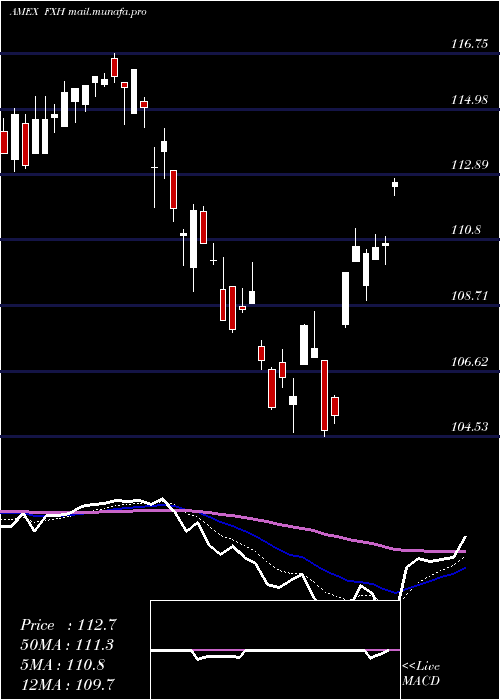The width and height of the screenshot is (500, 700).
Task: Click the latest candlestick near 112.89
Action: [x=395, y=187]
